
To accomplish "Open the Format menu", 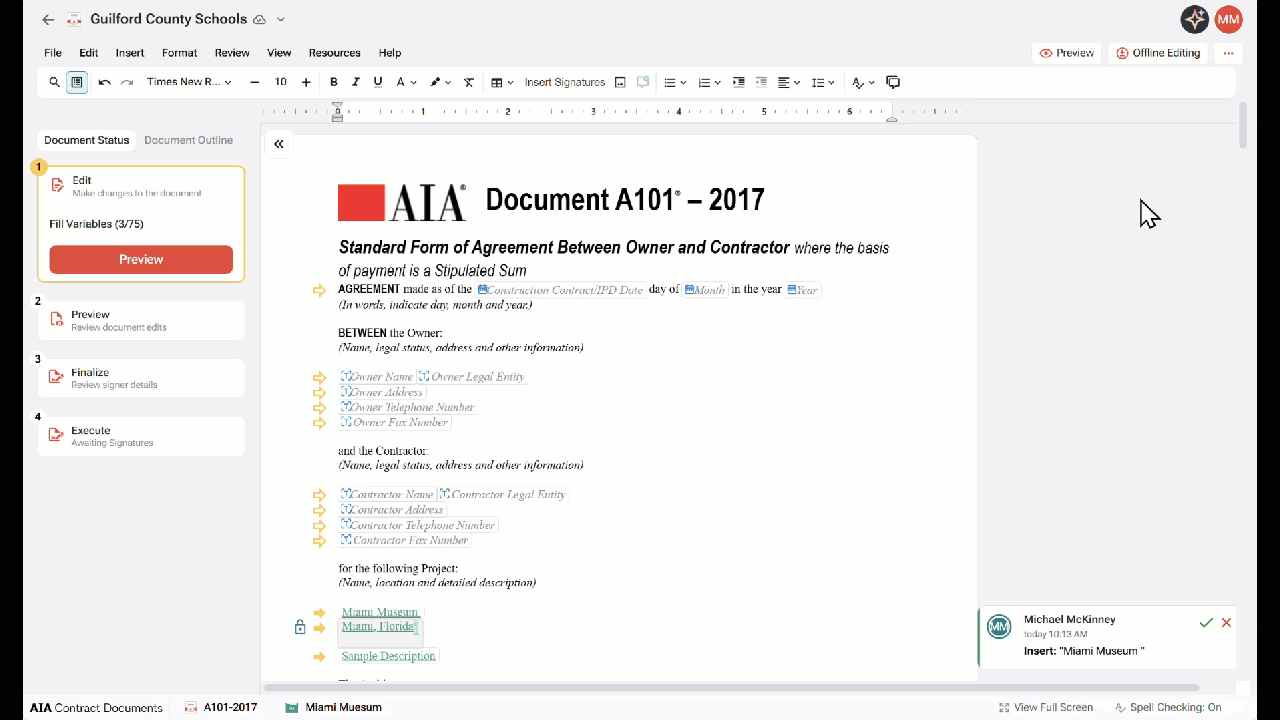I will tap(180, 53).
